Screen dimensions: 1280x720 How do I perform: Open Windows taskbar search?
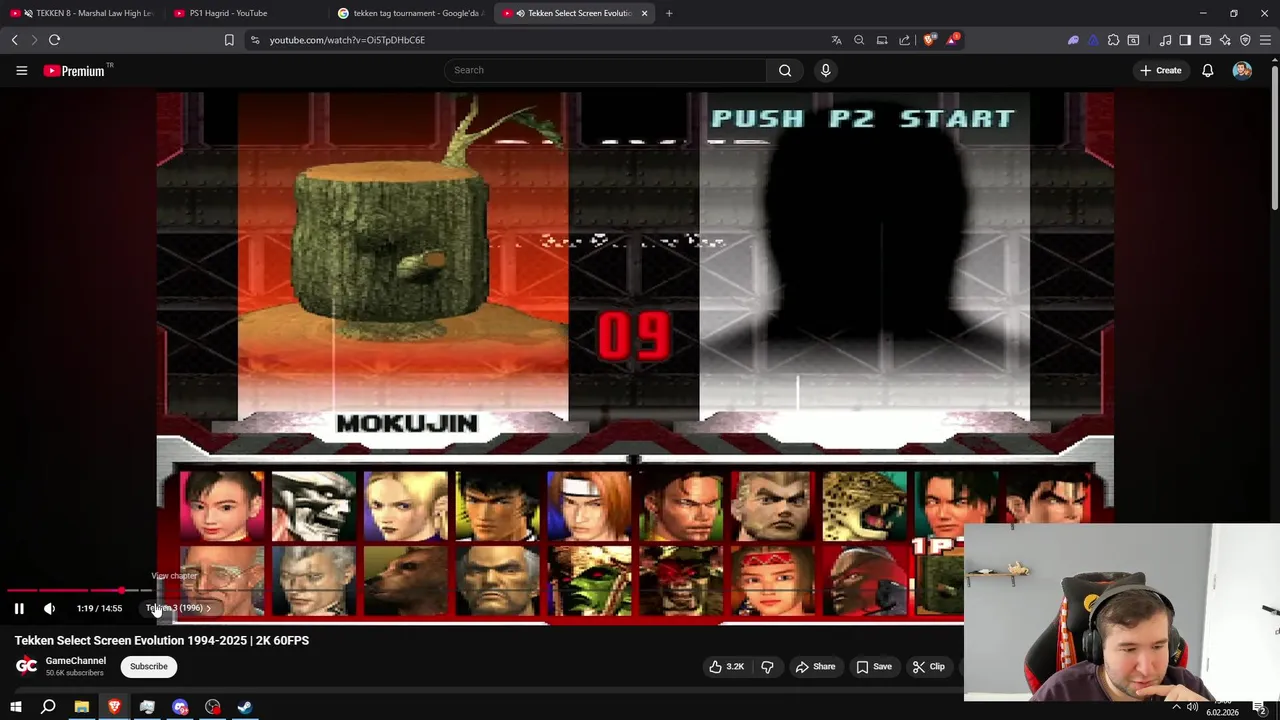pyautogui.click(x=48, y=707)
